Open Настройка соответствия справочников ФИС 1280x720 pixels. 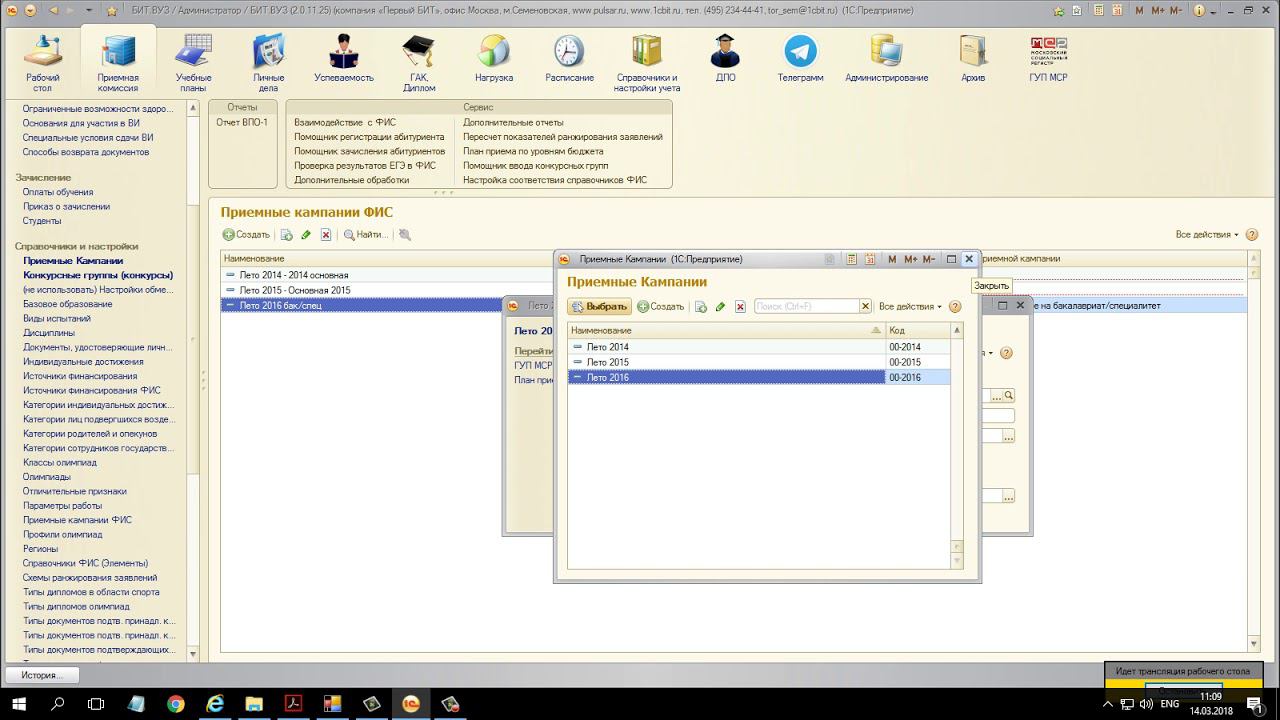point(555,180)
